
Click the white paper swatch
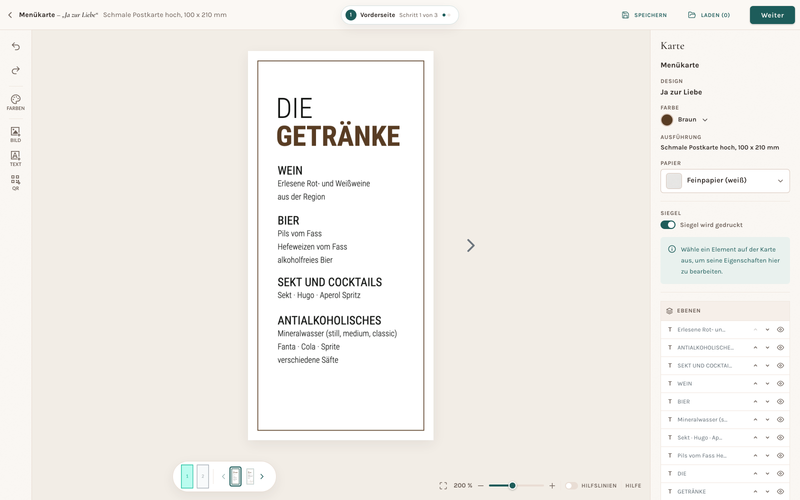click(674, 181)
